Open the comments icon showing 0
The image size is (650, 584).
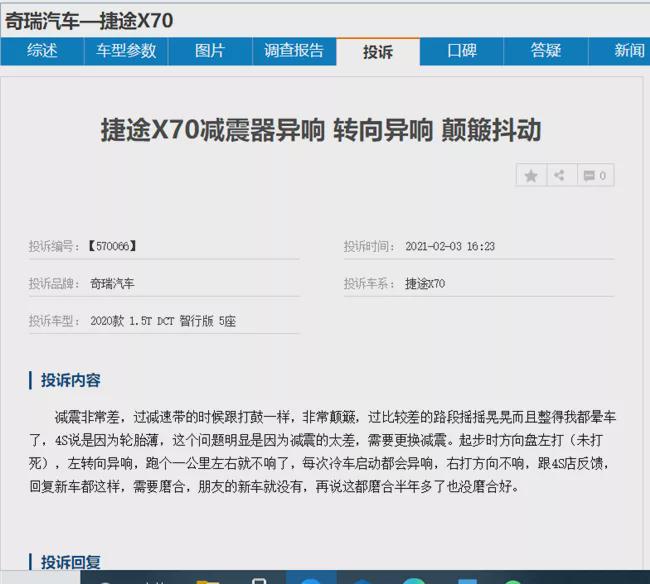[x=595, y=176]
